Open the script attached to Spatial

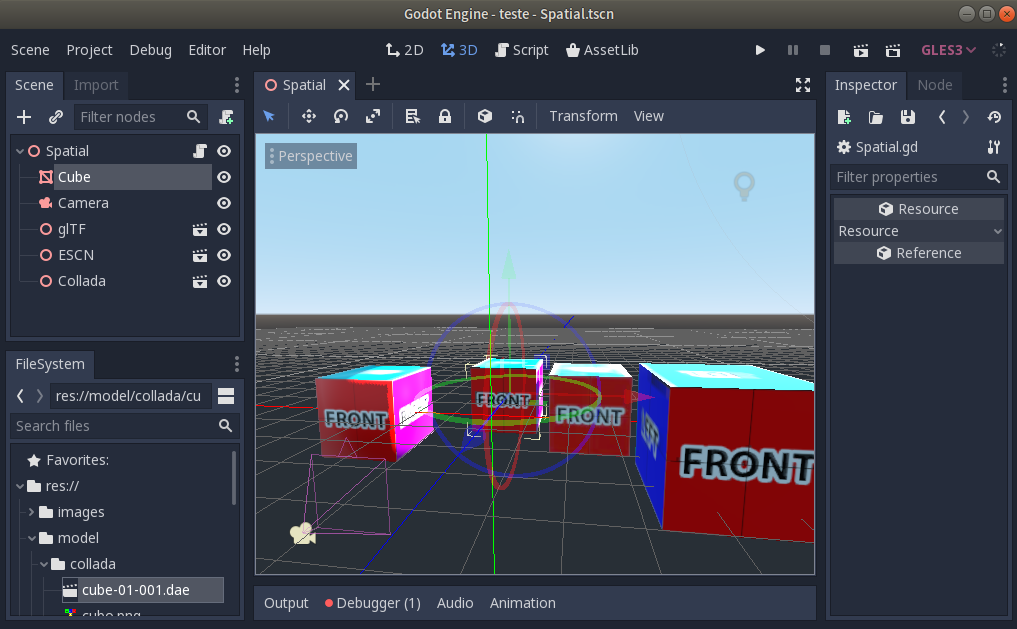pos(200,151)
